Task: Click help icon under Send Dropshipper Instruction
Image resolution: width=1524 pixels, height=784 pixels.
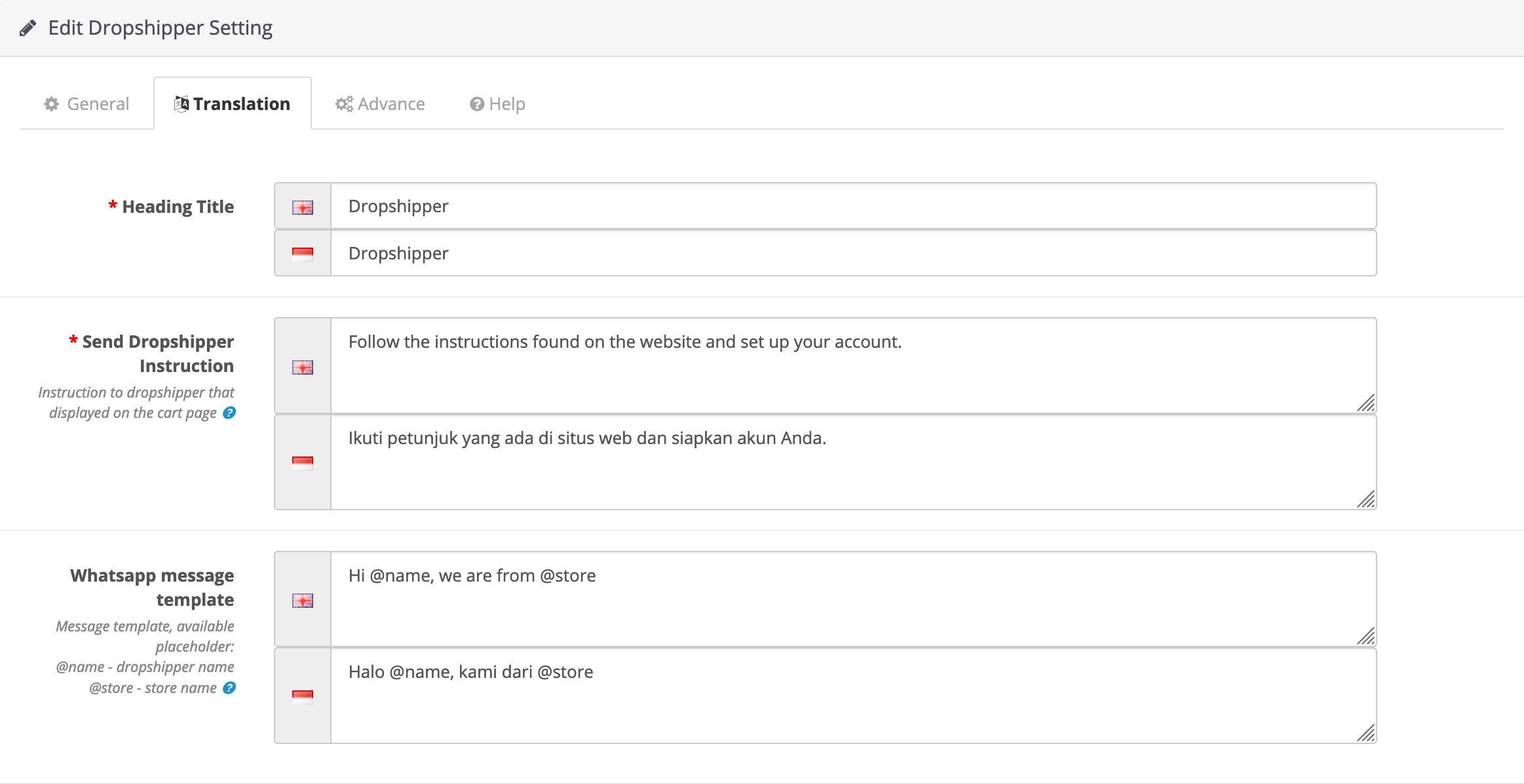Action: click(x=229, y=413)
